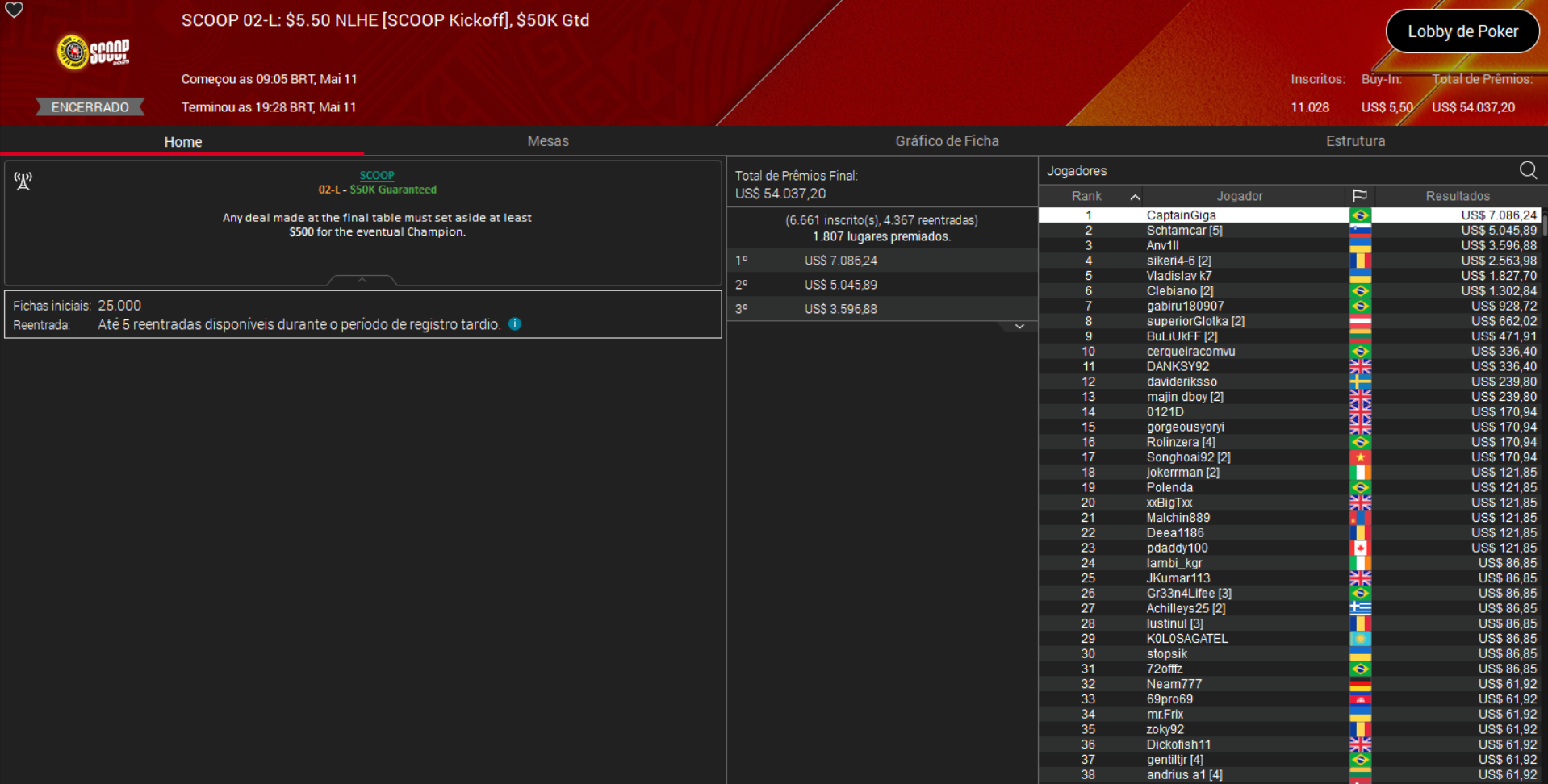The width and height of the screenshot is (1548, 784).
Task: Switch to the Mesas tab
Action: [548, 141]
